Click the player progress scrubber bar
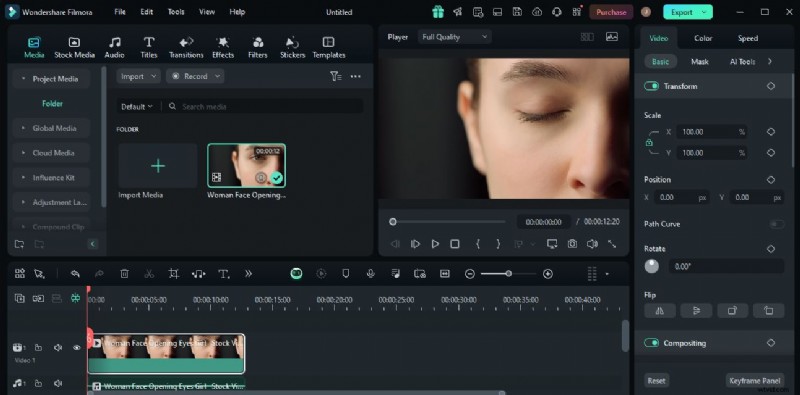This screenshot has width=800, height=395. (449, 221)
